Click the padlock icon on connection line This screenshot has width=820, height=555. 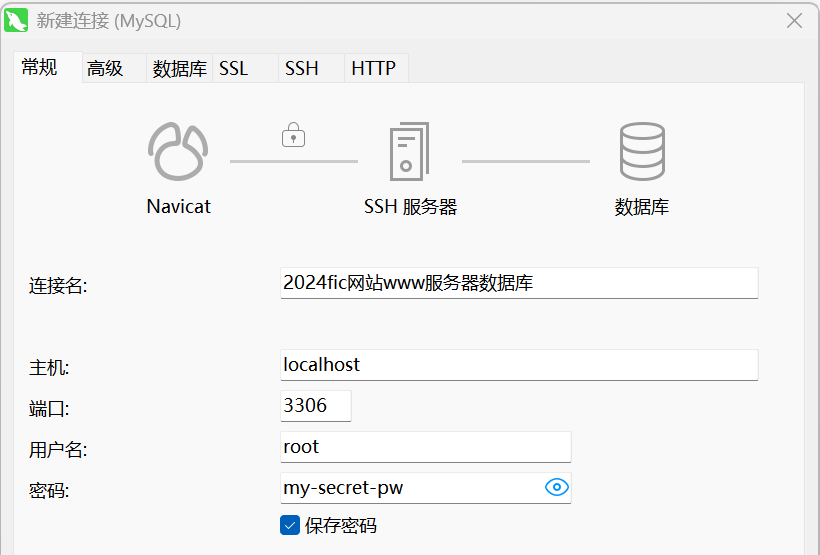click(293, 135)
